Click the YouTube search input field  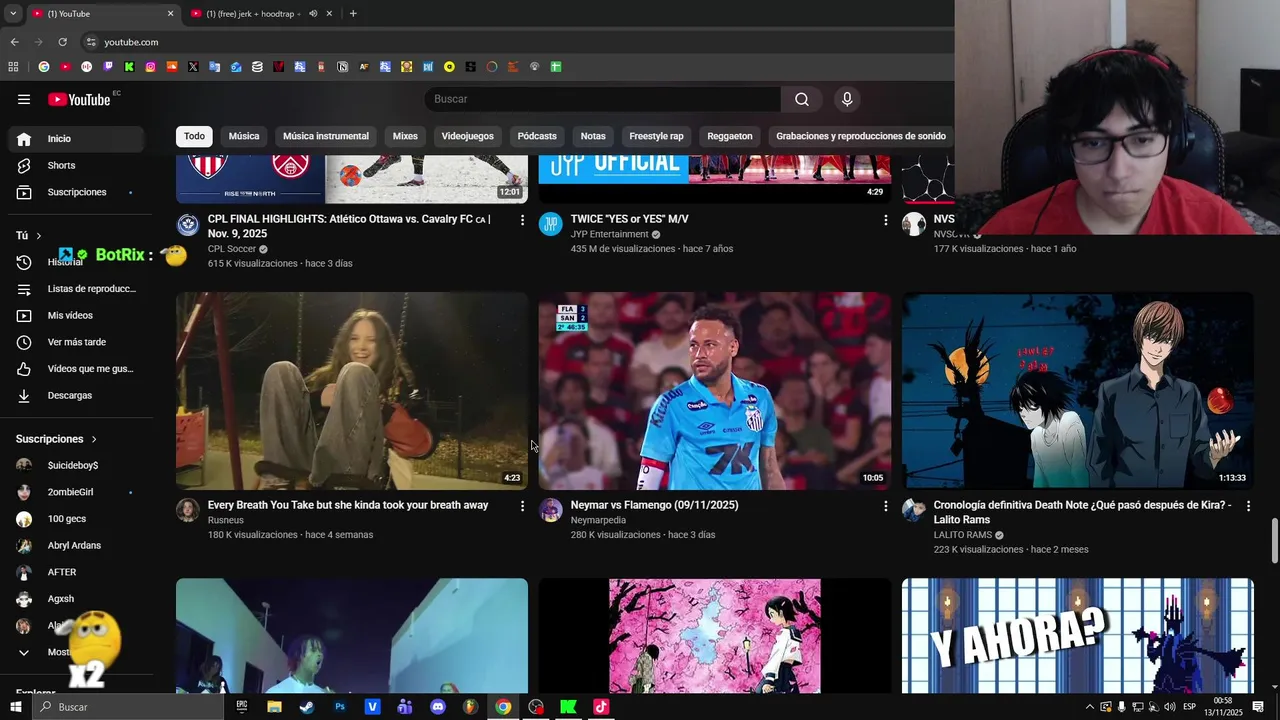point(602,99)
